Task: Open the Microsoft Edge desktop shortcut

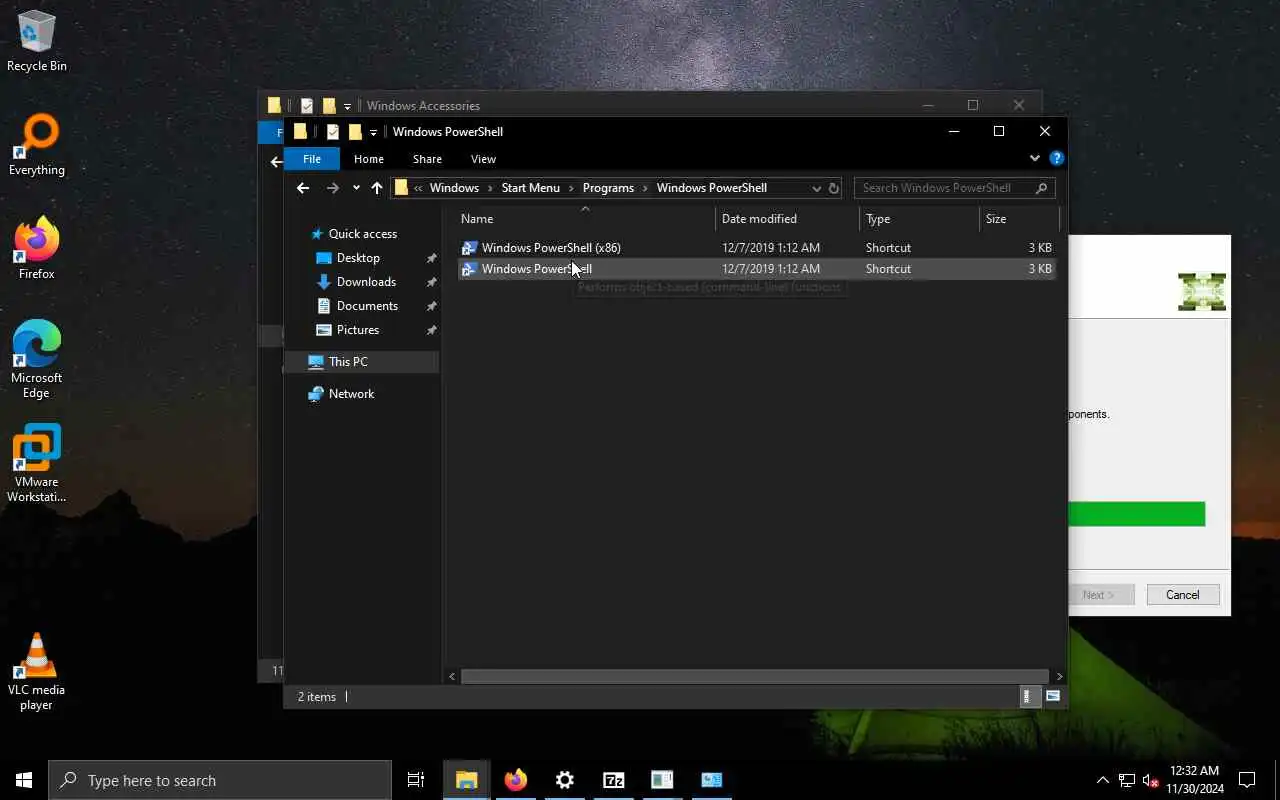Action: tap(37, 360)
